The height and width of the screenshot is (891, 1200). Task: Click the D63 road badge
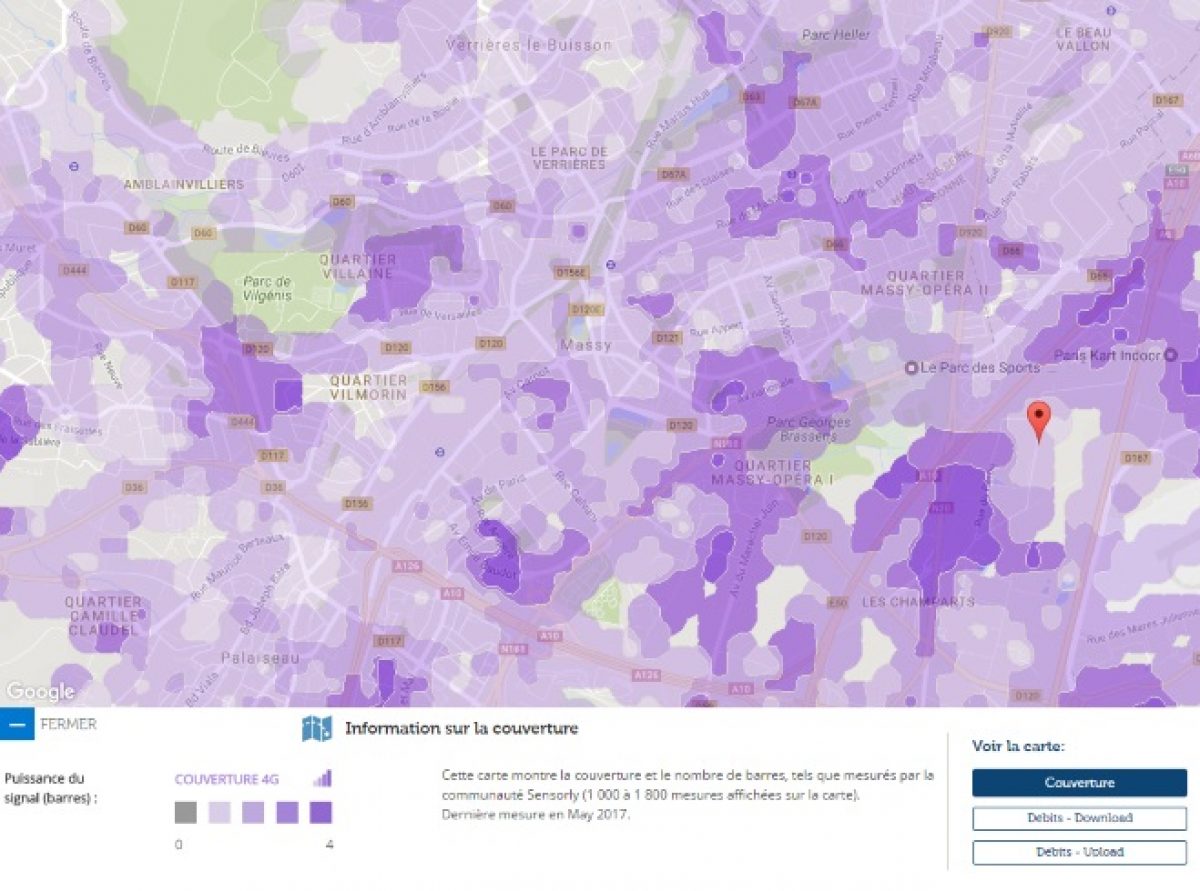tap(751, 97)
